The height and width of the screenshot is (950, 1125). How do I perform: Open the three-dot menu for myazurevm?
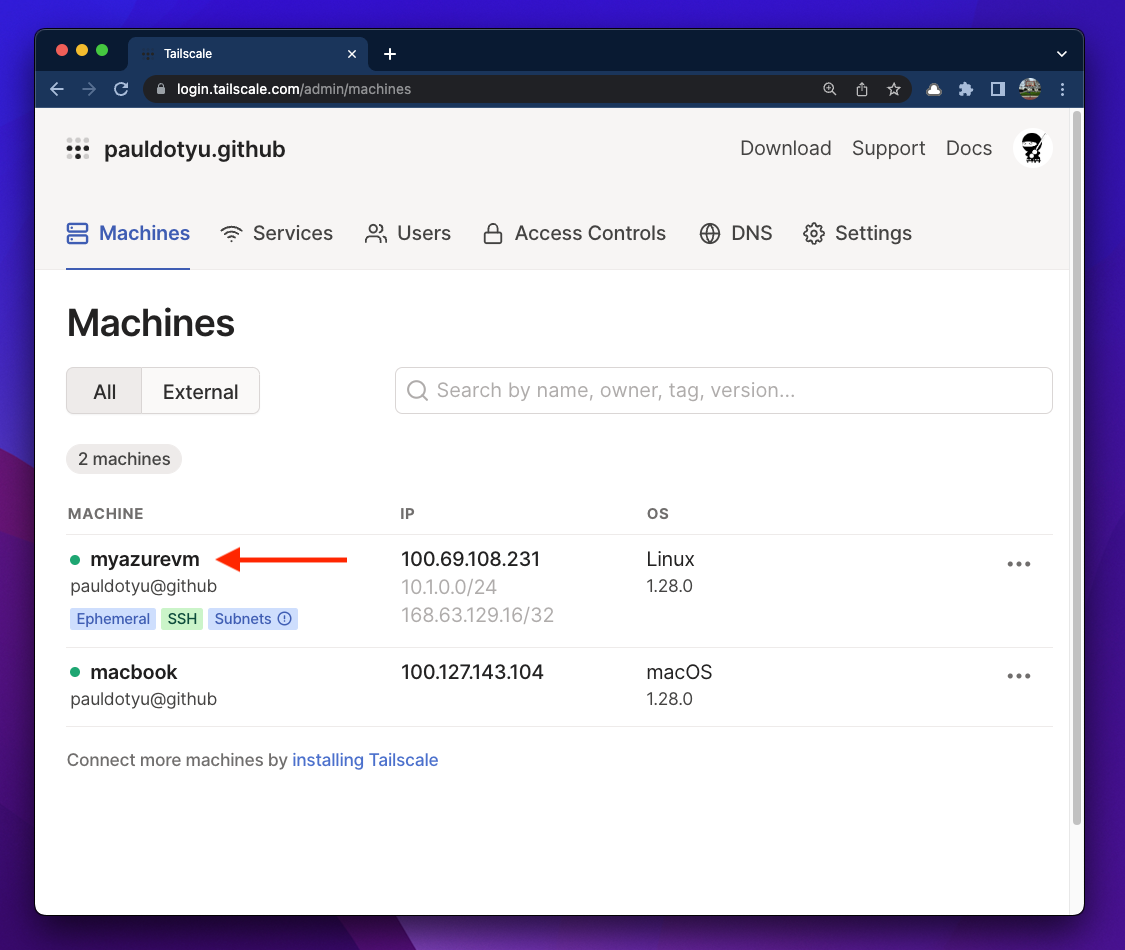tap(1018, 564)
